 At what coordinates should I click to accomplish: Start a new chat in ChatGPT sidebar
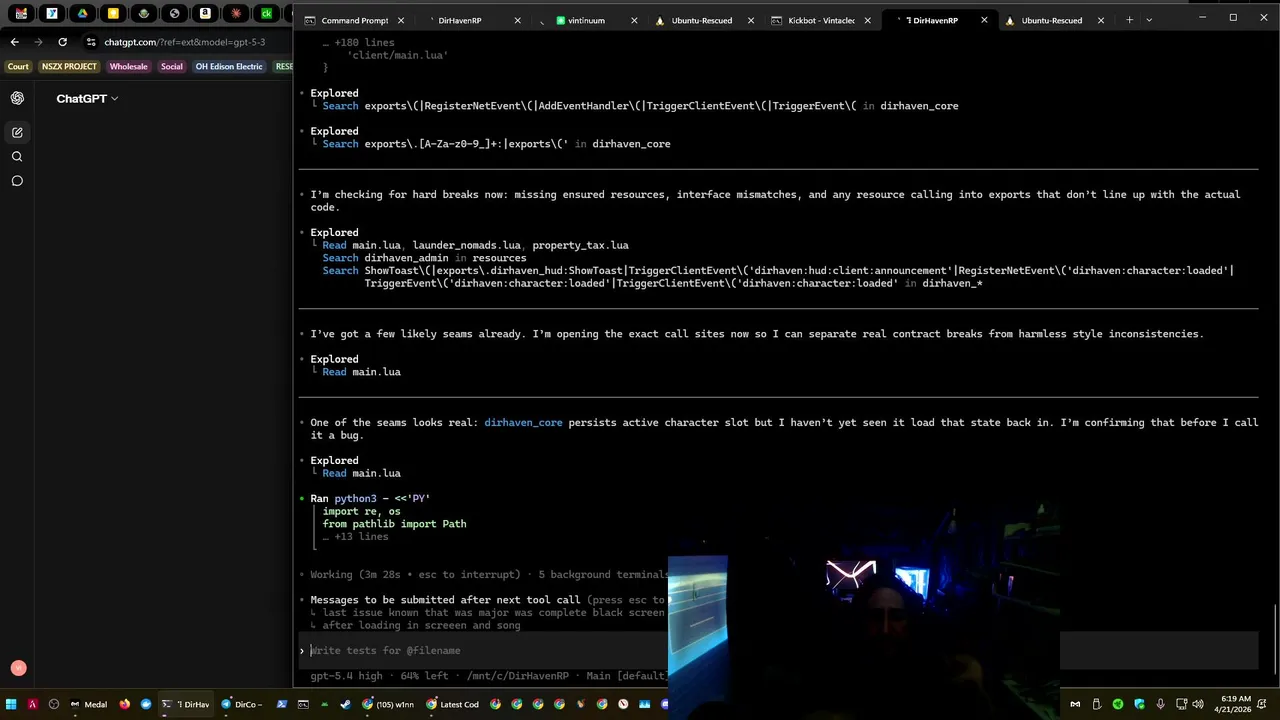click(x=17, y=132)
